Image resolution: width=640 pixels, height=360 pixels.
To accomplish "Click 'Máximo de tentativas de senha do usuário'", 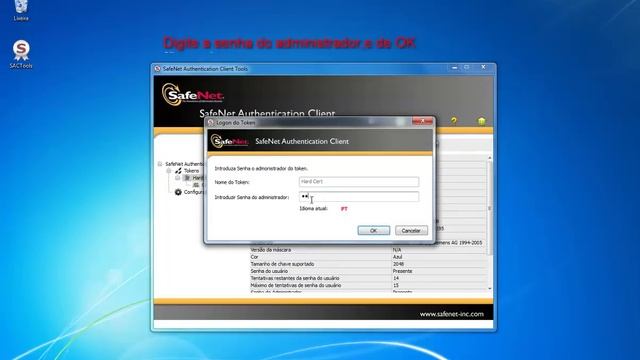I will click(x=296, y=285).
